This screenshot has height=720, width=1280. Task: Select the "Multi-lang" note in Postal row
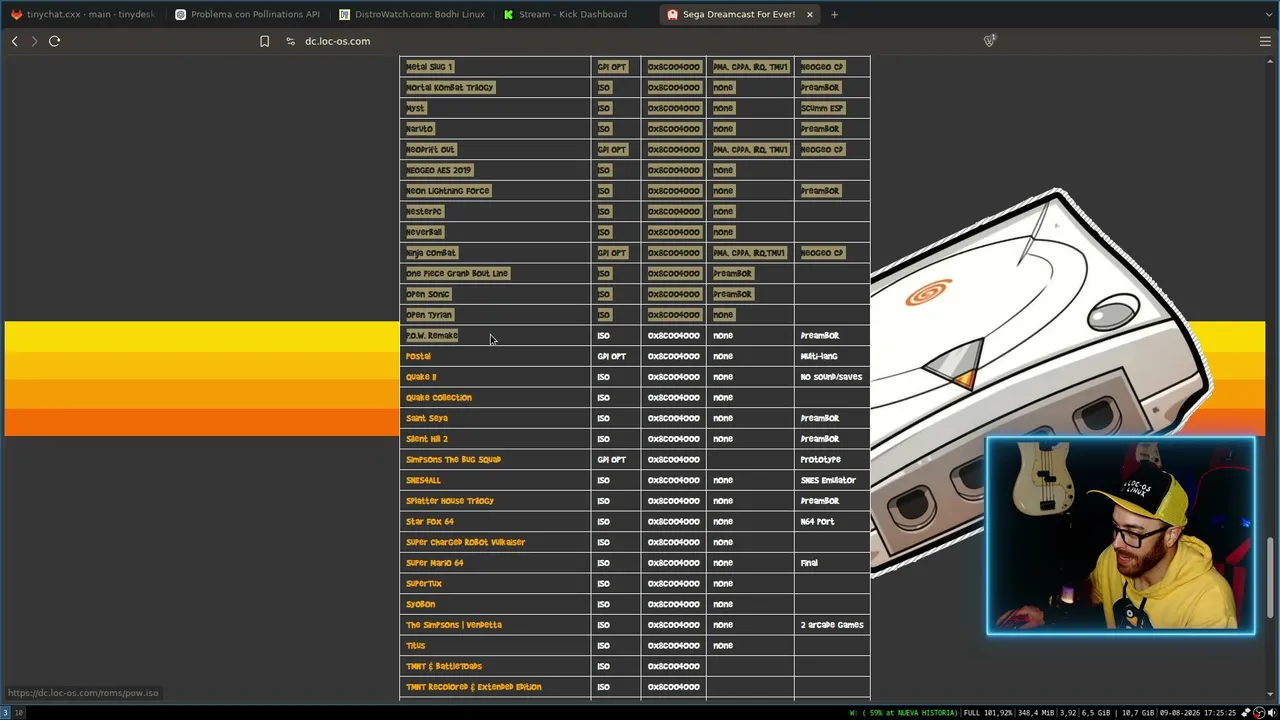(819, 356)
